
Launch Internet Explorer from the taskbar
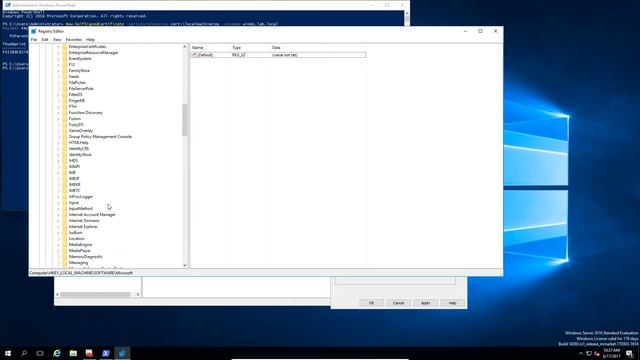57,353
